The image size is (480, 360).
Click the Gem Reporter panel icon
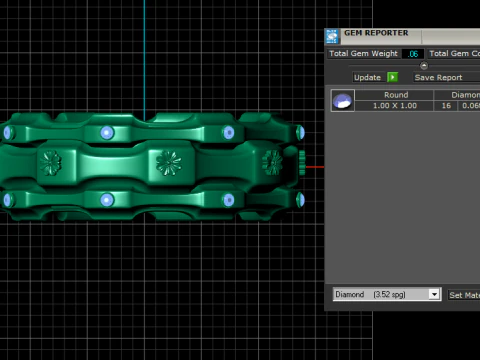click(x=332, y=36)
